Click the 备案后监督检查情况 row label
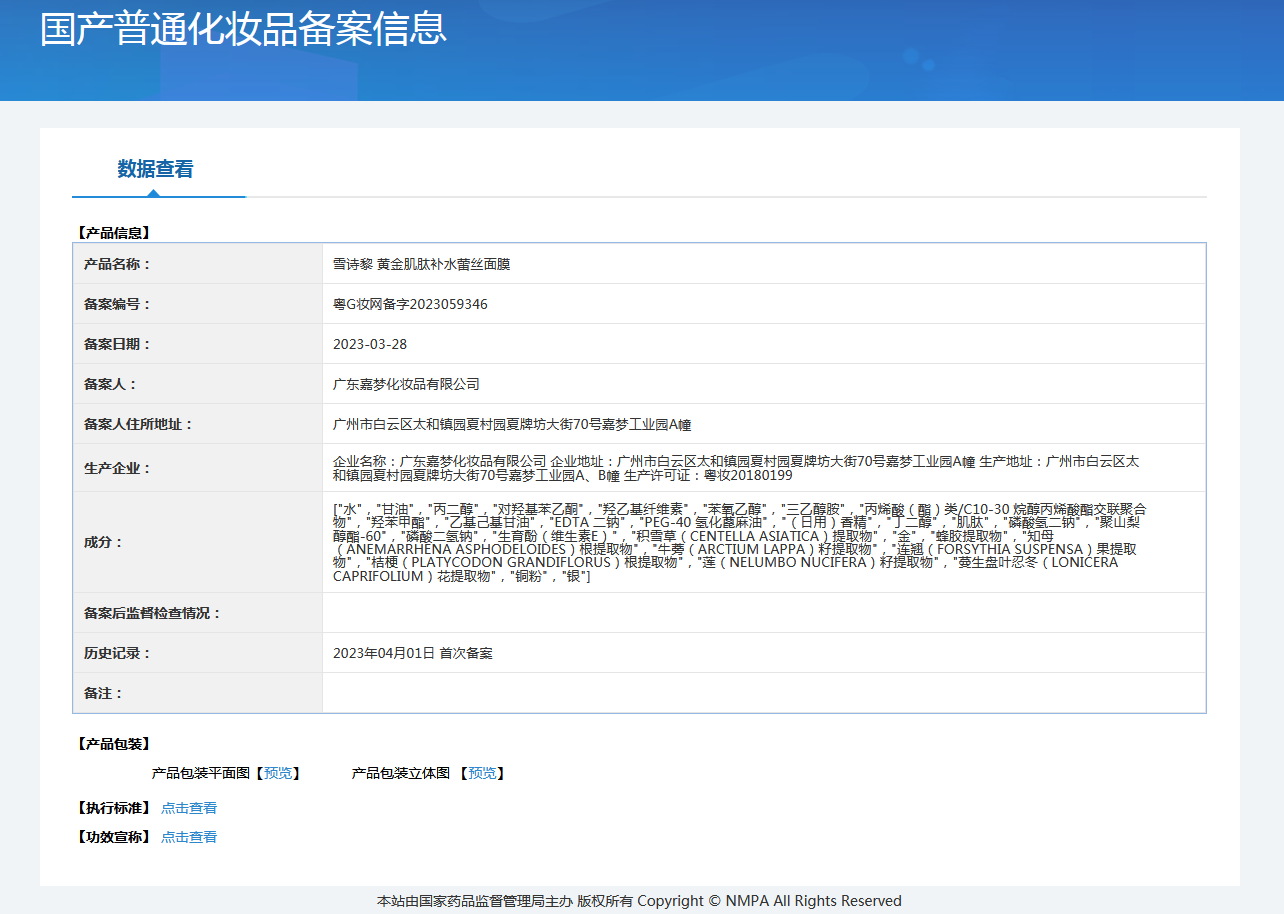This screenshot has height=914, width=1284. click(152, 613)
